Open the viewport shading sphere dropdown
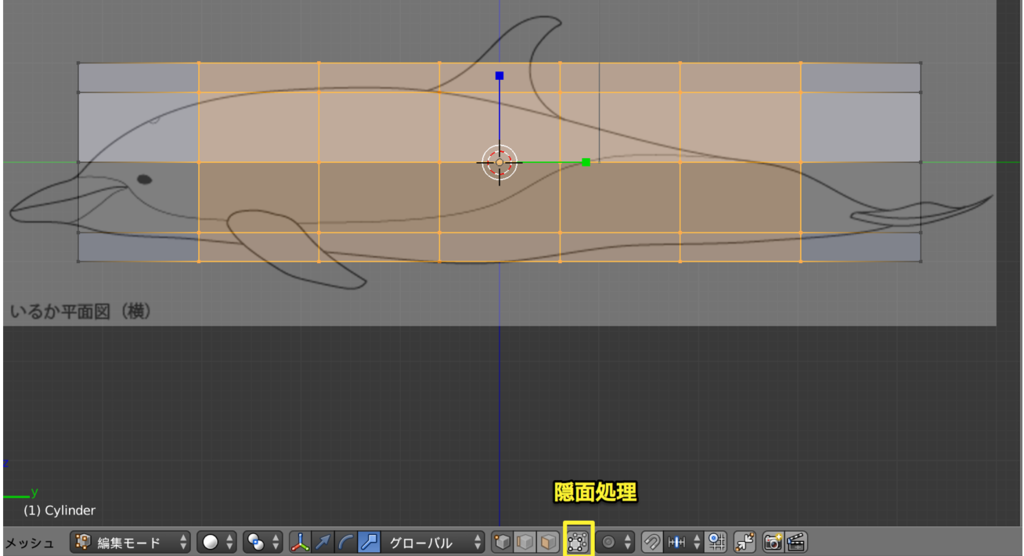1024x556 pixels. click(216, 542)
